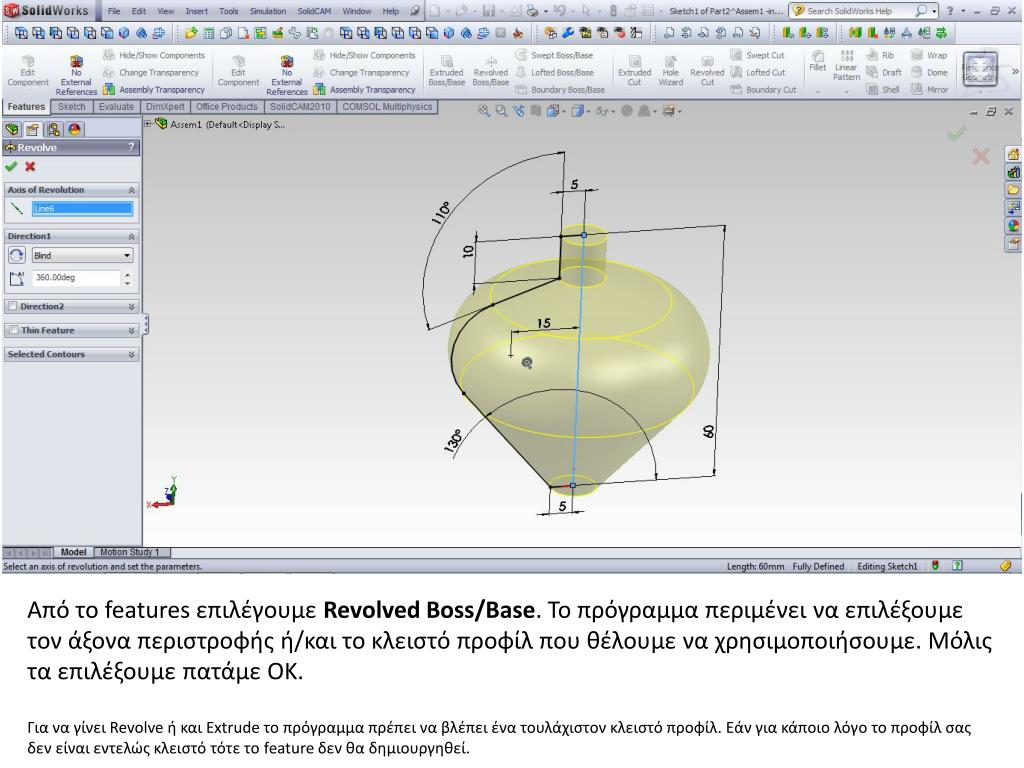Open the ConfigurationManager panel icon
The width and height of the screenshot is (1024, 768).
coord(54,129)
